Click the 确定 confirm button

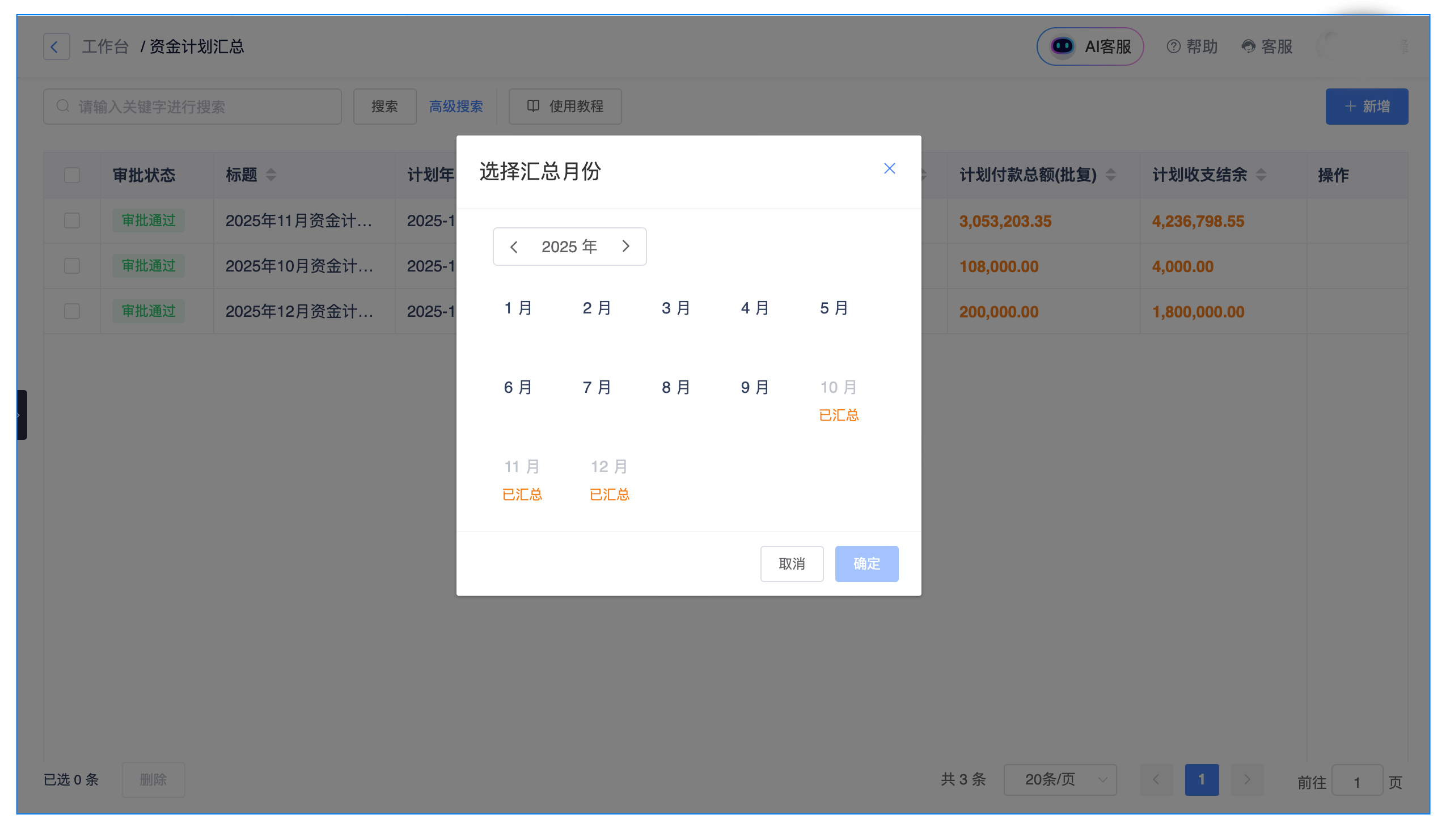(866, 563)
